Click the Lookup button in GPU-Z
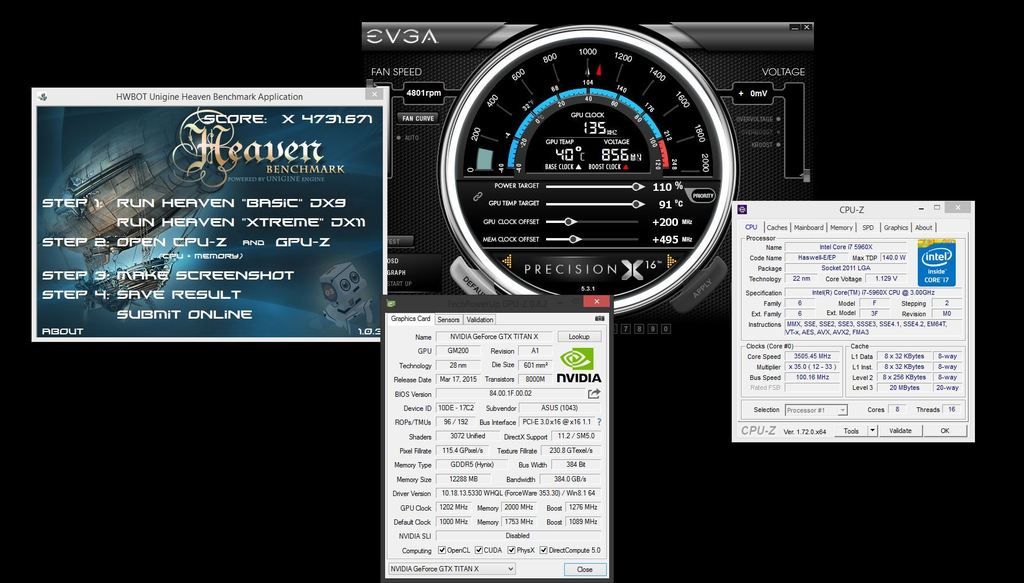The image size is (1024, 583). pos(579,337)
